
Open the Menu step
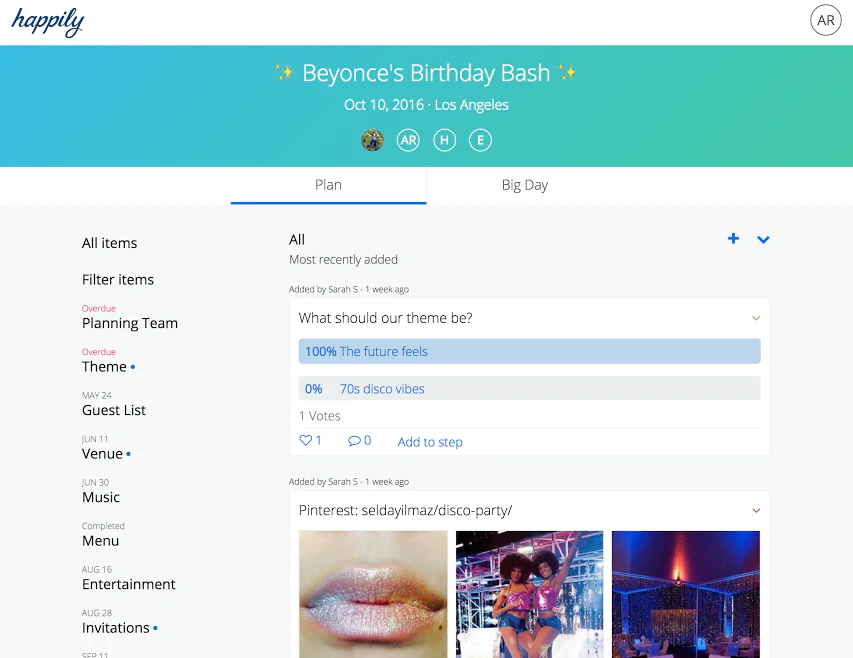[x=101, y=541]
